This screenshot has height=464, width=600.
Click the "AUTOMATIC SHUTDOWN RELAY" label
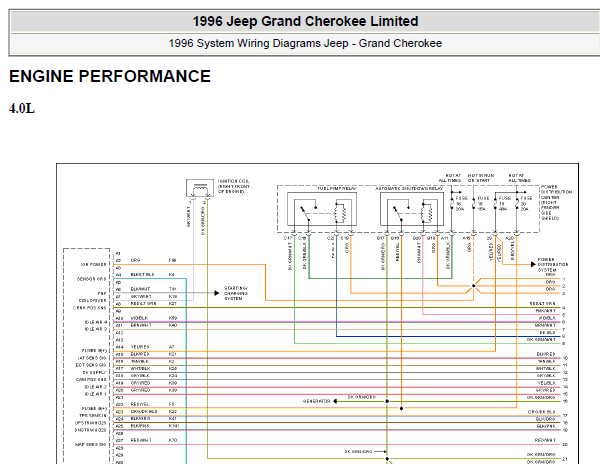click(x=409, y=189)
